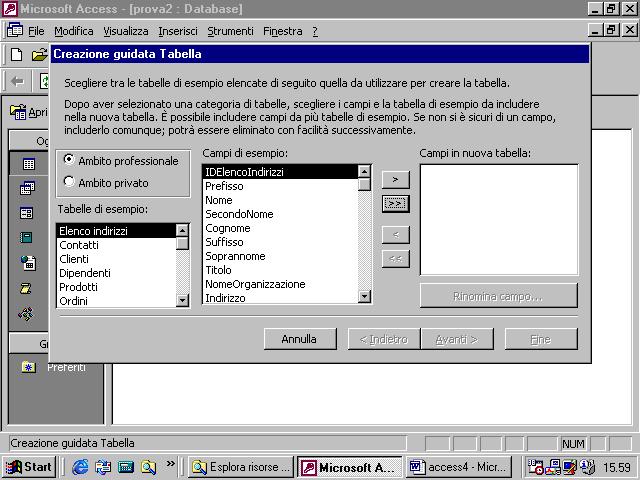Click the Fine button
640x480 pixels.
point(541,339)
